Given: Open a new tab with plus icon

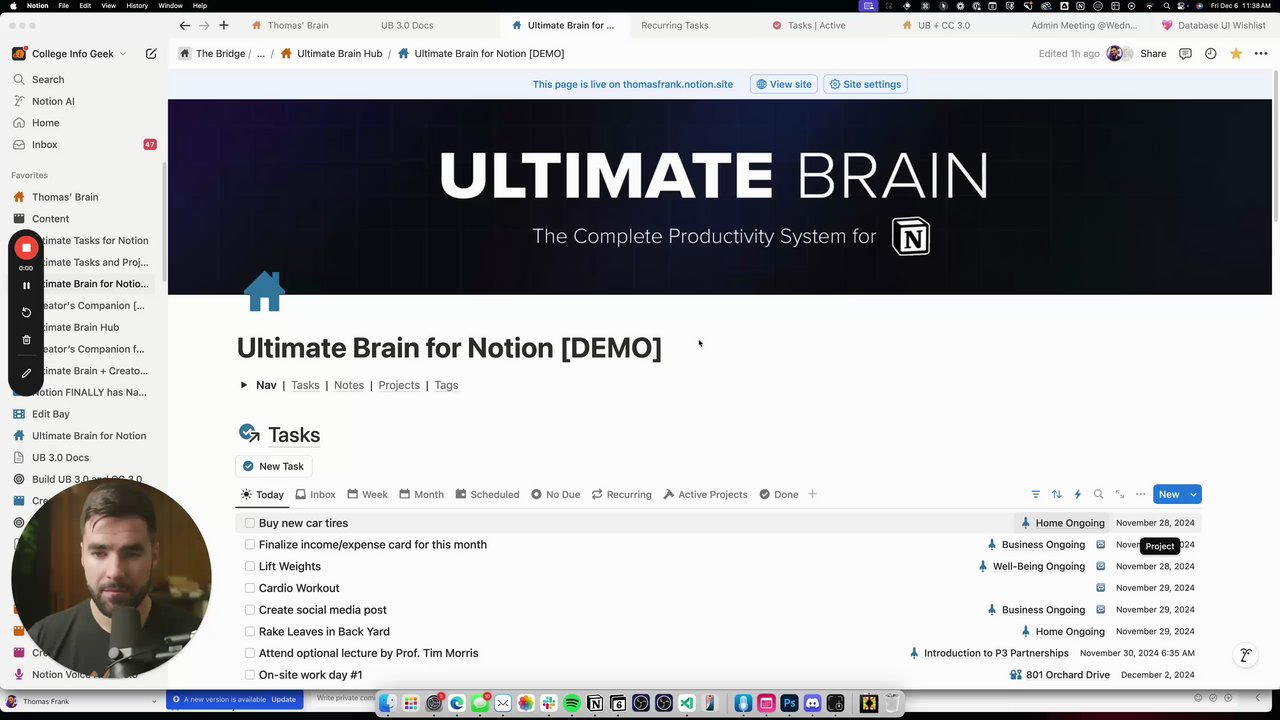Looking at the screenshot, I should (223, 25).
